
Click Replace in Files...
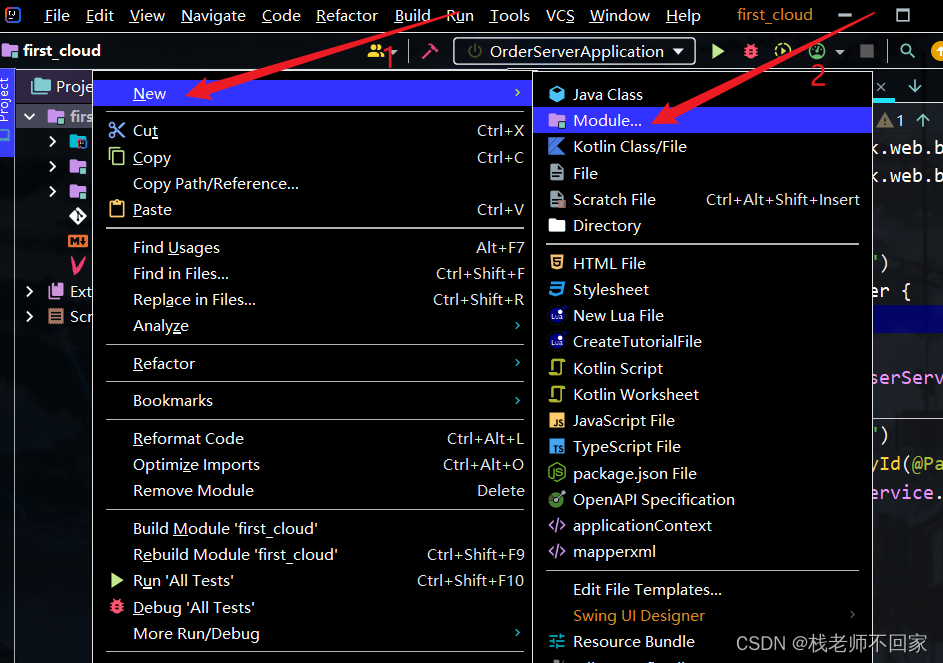(x=313, y=299)
